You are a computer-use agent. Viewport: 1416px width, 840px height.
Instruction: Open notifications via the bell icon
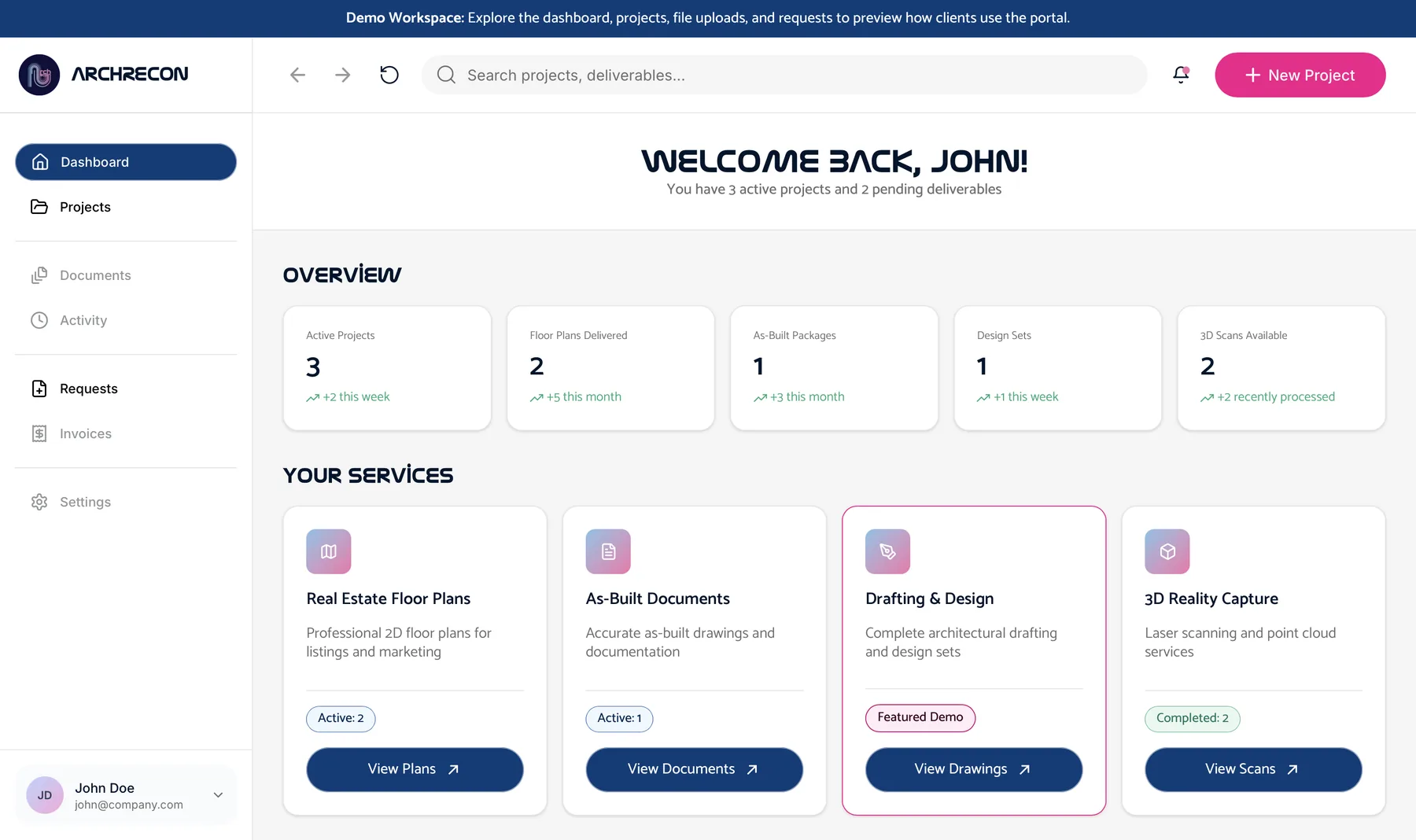click(x=1181, y=75)
